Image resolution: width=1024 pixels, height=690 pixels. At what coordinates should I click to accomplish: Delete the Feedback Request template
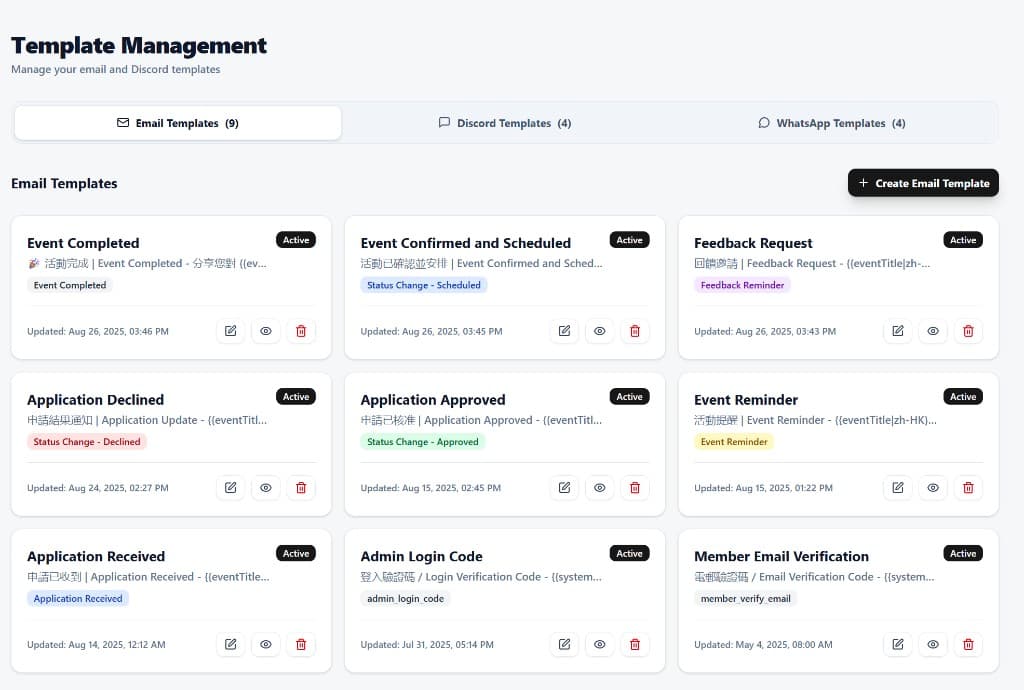click(x=968, y=331)
